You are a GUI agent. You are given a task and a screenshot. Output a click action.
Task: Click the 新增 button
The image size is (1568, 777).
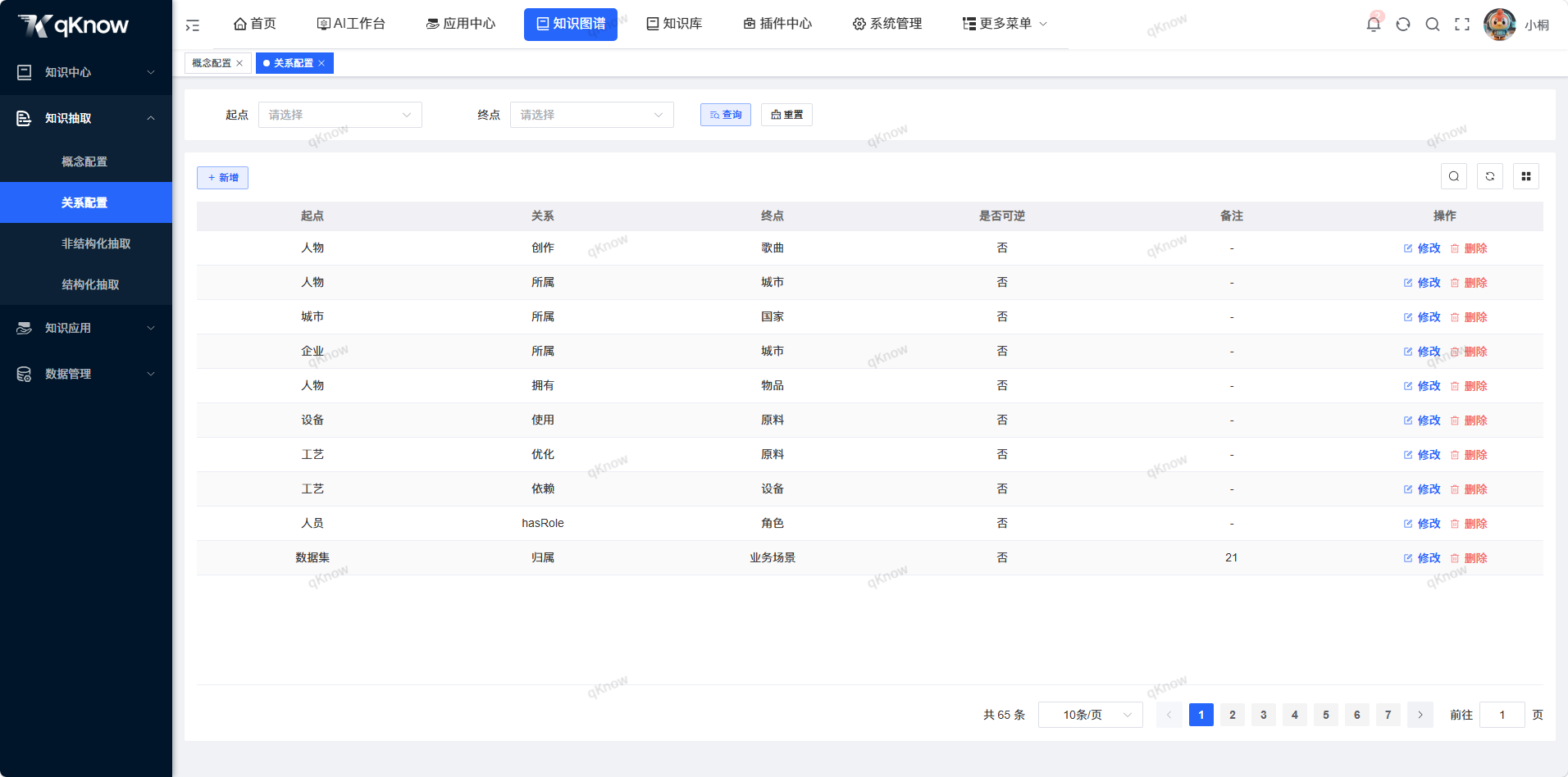coord(222,178)
